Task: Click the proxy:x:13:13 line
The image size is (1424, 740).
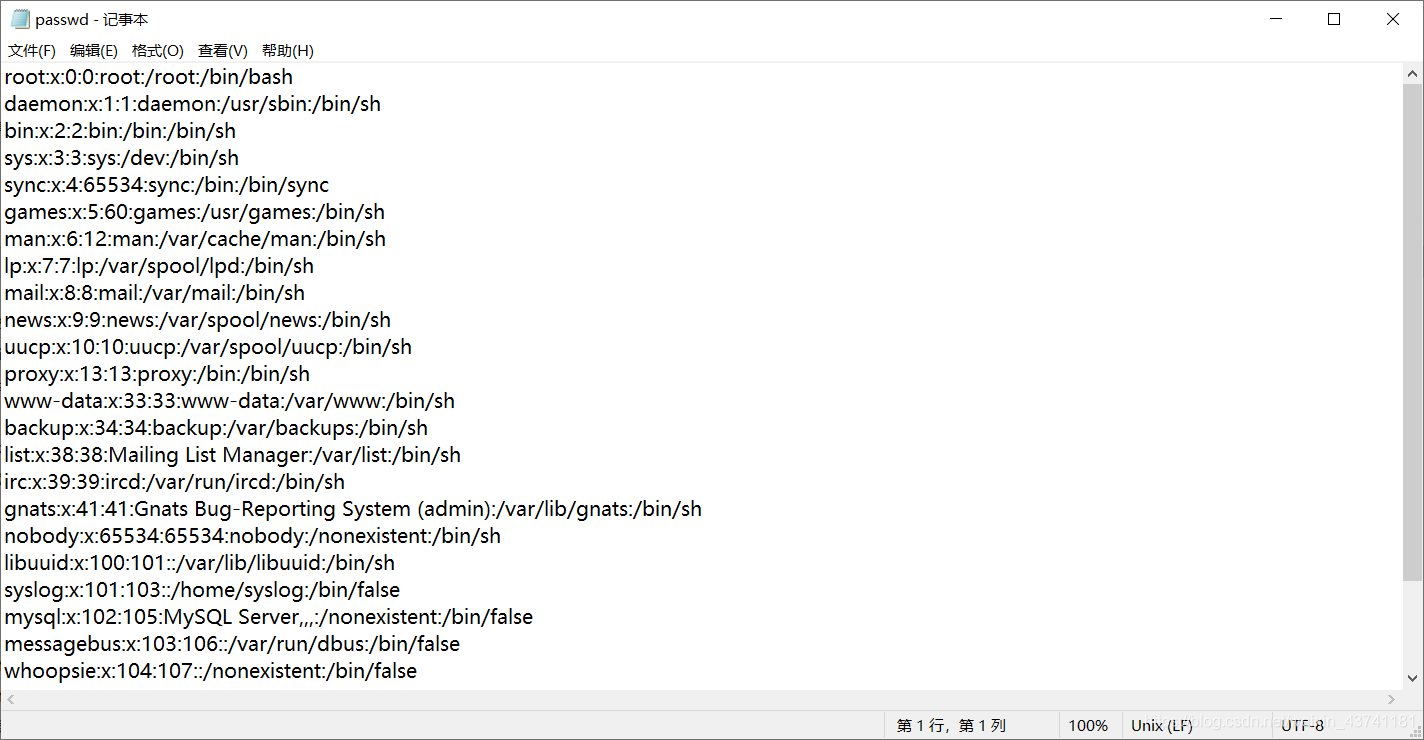Action: (157, 374)
